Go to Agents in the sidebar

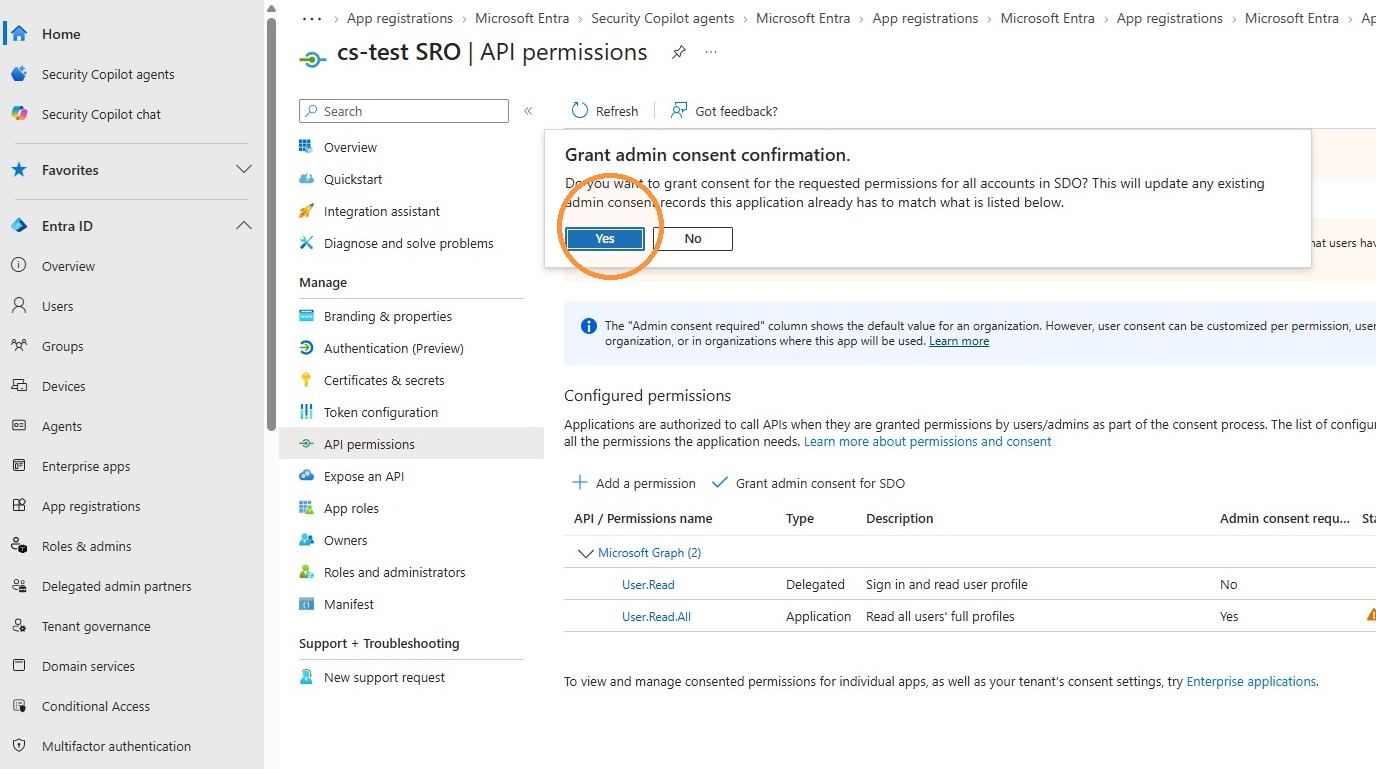pos(62,426)
